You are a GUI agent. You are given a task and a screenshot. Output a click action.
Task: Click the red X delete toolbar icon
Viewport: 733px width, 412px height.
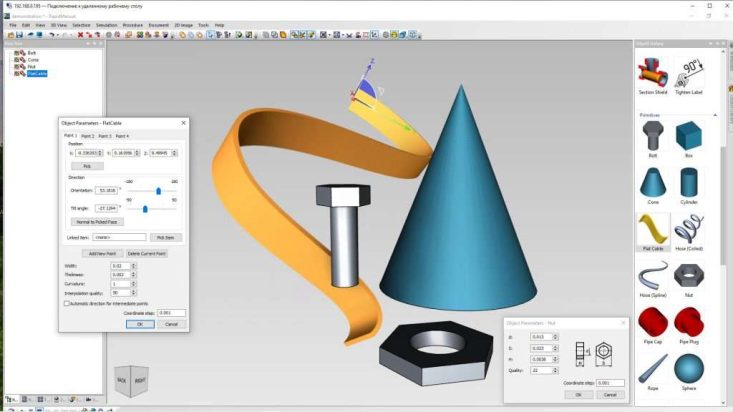[x=80, y=35]
